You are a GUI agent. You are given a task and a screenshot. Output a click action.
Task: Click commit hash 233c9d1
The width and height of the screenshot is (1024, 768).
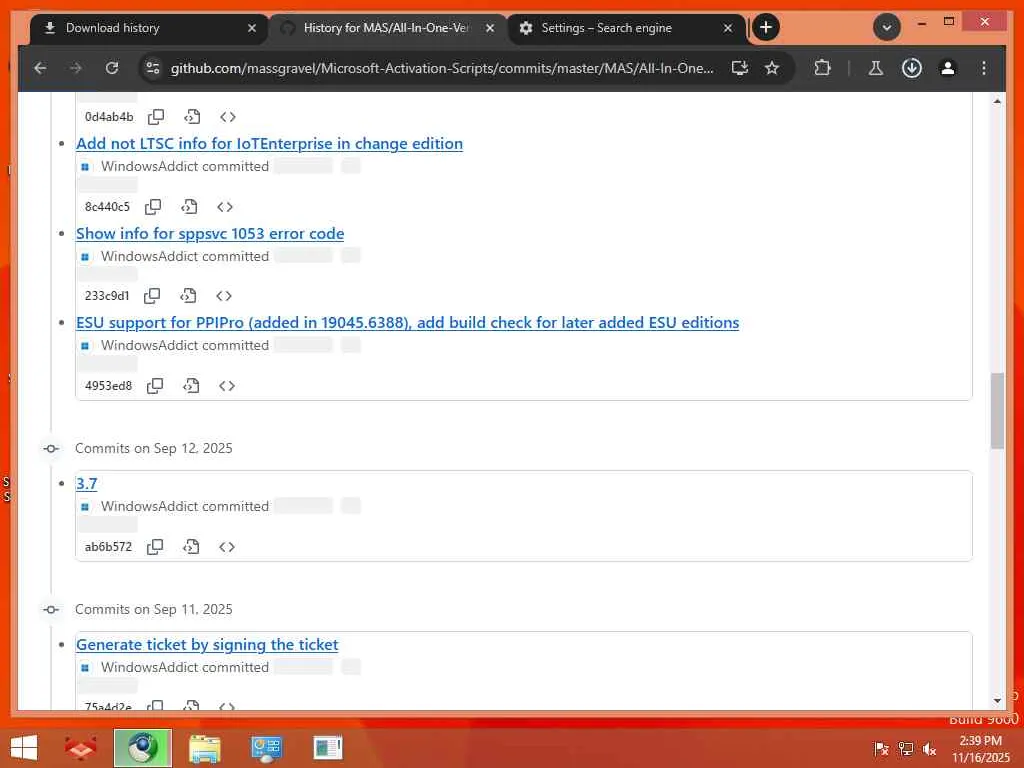pyautogui.click(x=107, y=296)
